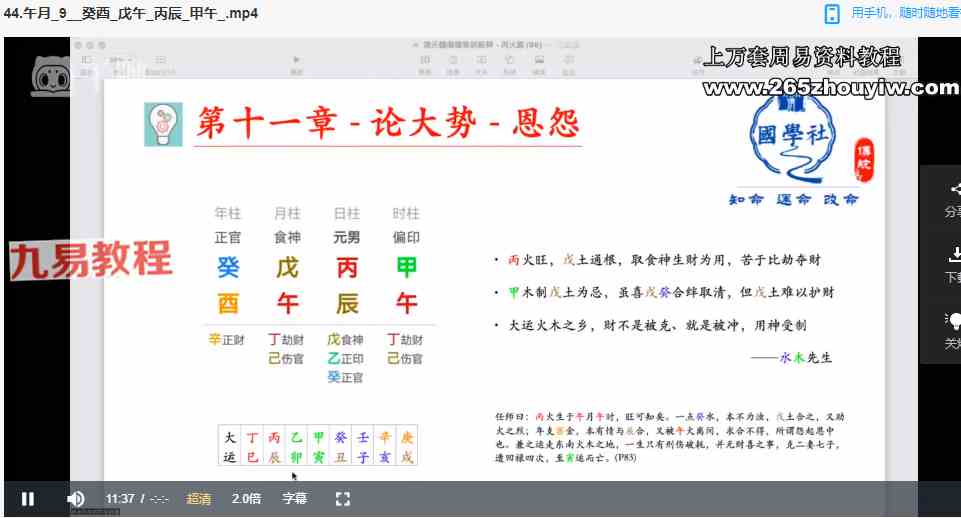Click the 11:37 elapsed time display
Viewport: 961px width, 518px height.
tap(121, 499)
